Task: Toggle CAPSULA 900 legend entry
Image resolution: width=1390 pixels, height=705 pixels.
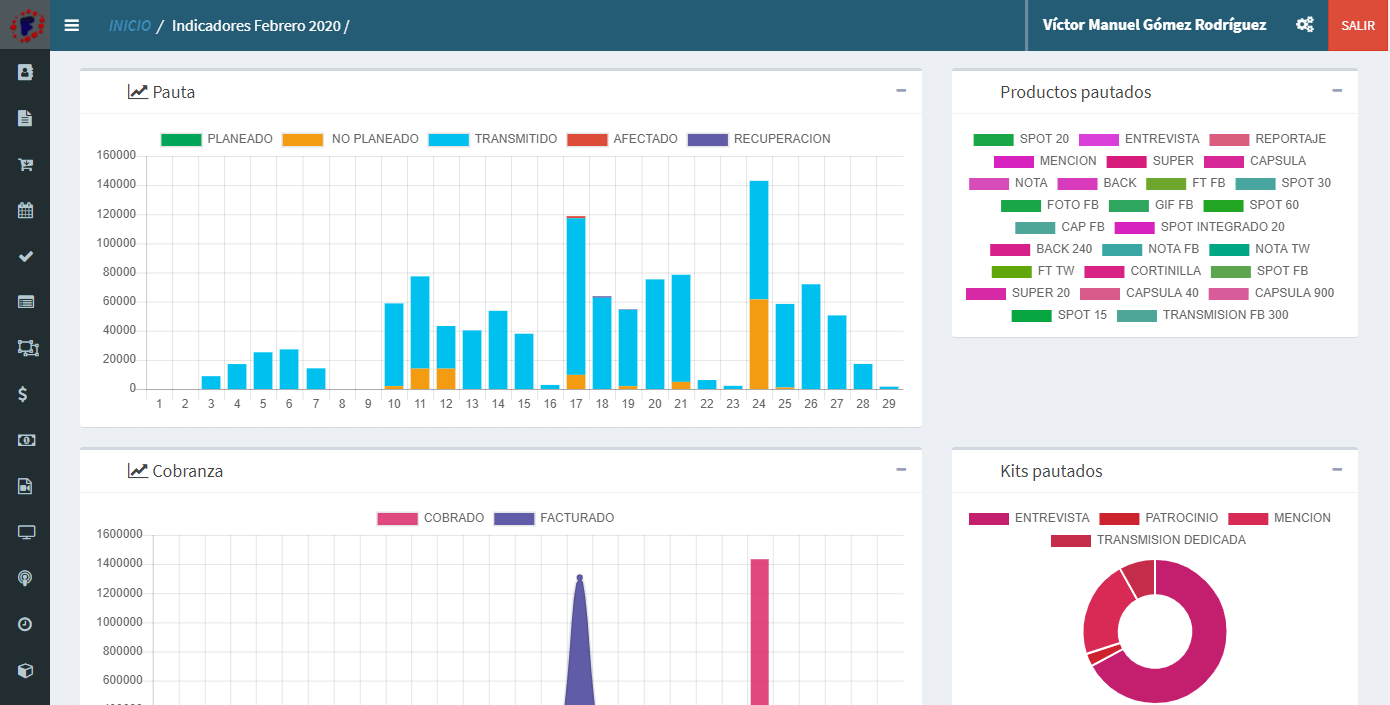Action: pos(1272,293)
